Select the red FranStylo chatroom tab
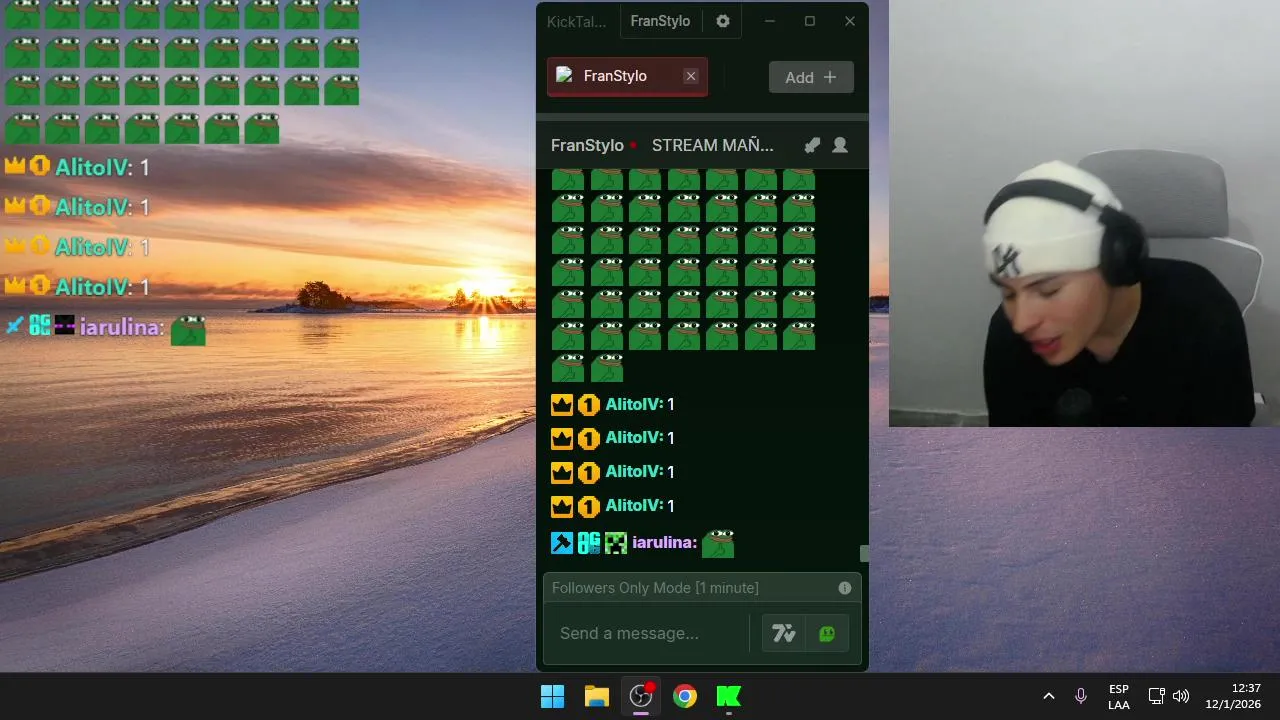This screenshot has width=1280, height=720. tap(627, 76)
